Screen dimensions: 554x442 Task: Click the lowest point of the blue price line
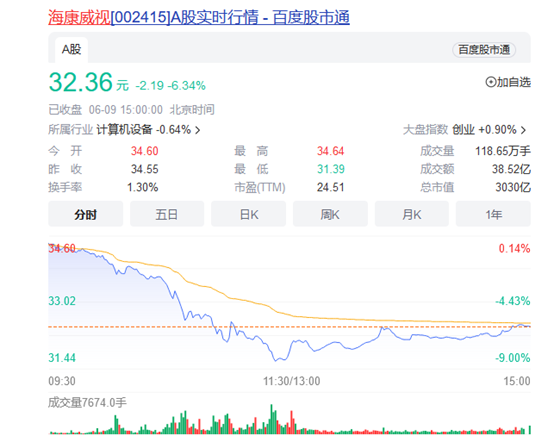[276, 360]
